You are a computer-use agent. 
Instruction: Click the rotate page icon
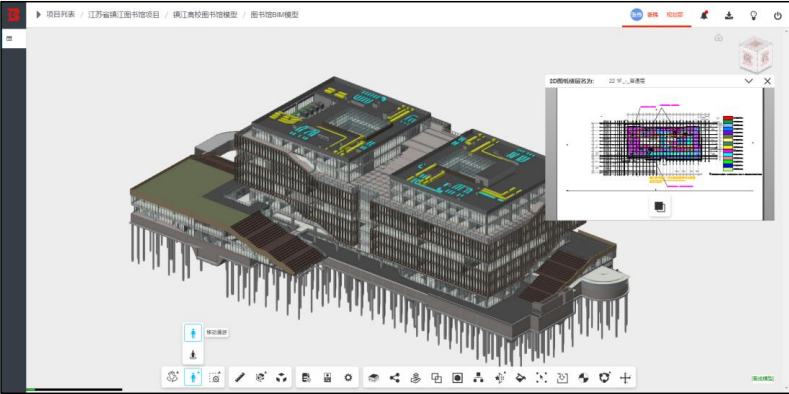coord(563,377)
